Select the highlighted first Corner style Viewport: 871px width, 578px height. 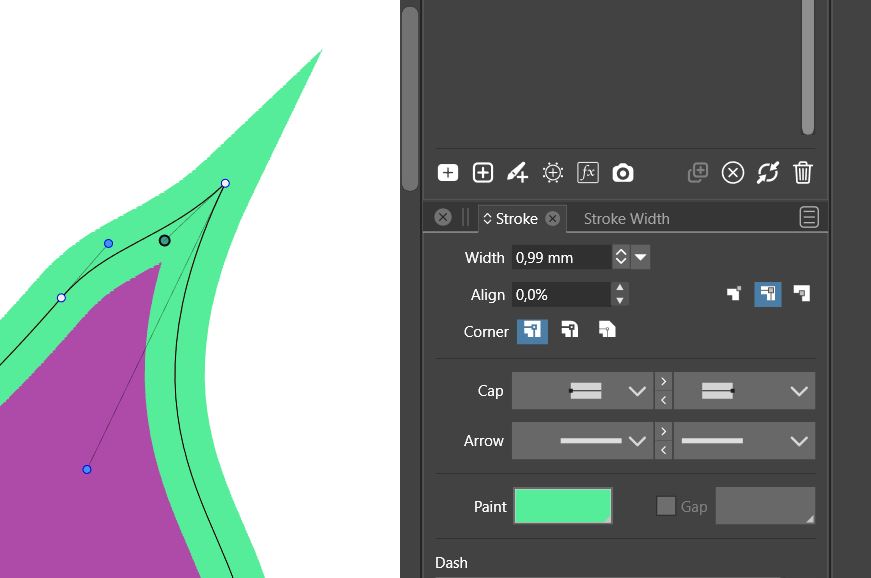coord(531,331)
